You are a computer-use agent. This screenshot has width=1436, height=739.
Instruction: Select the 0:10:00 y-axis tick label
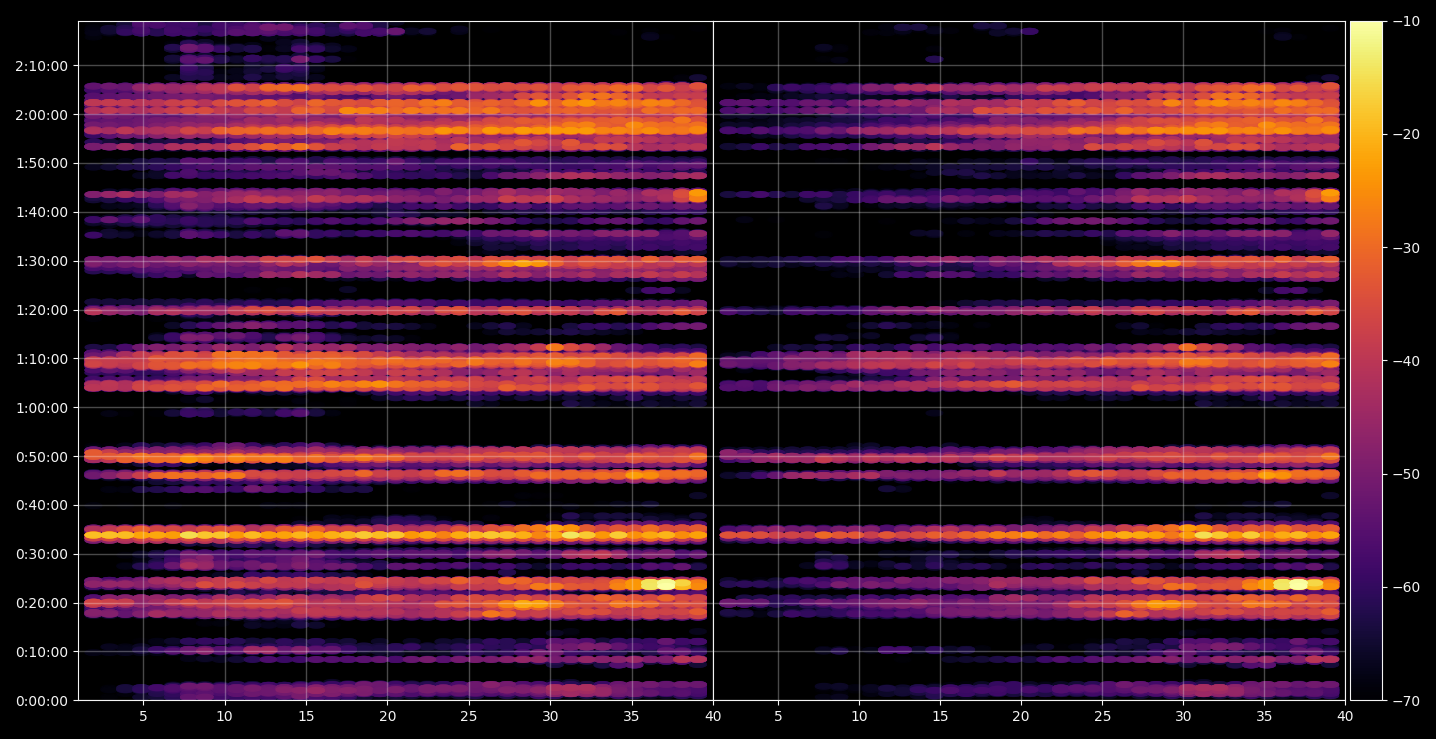click(x=43, y=651)
